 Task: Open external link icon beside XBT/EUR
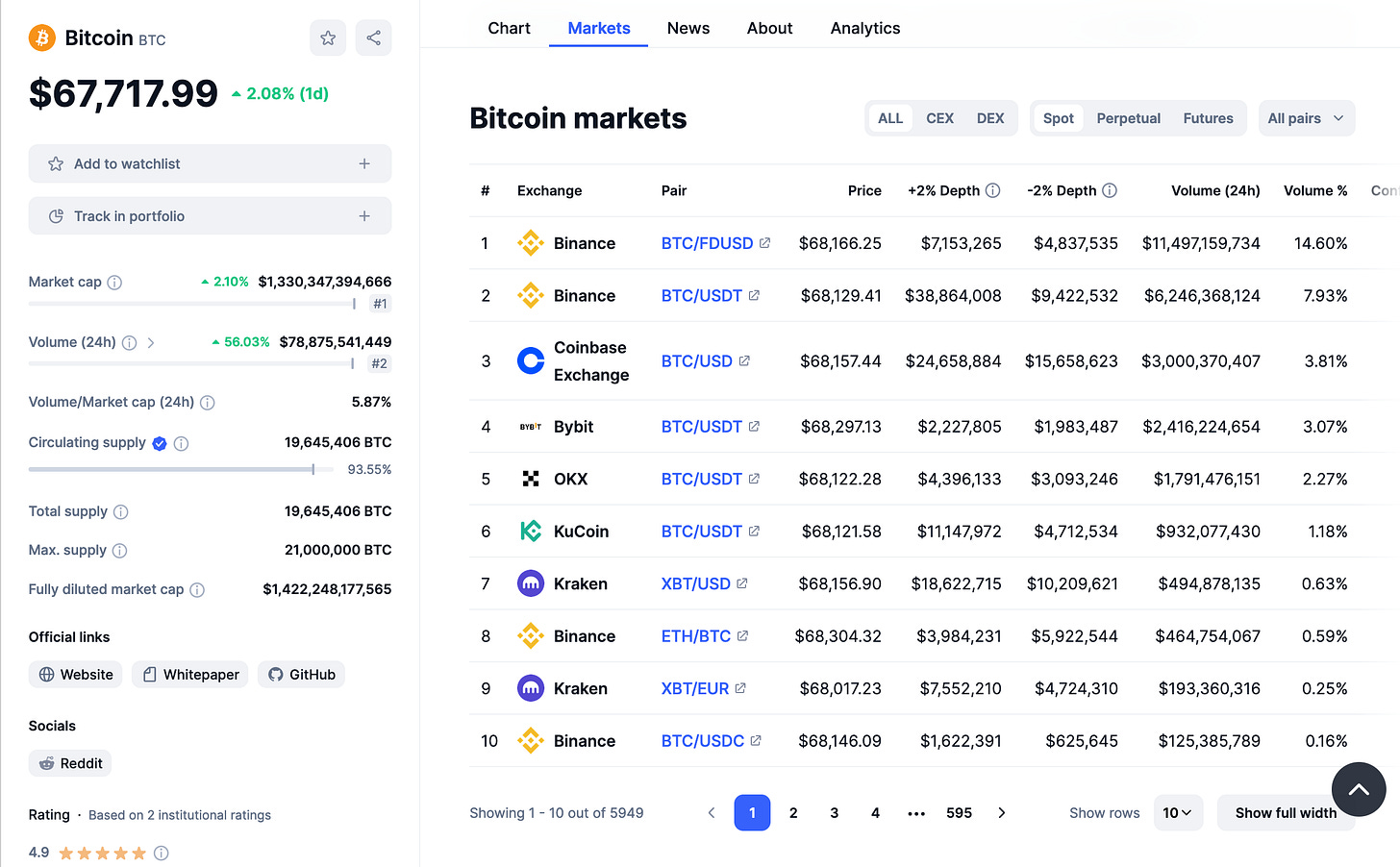click(x=740, y=688)
